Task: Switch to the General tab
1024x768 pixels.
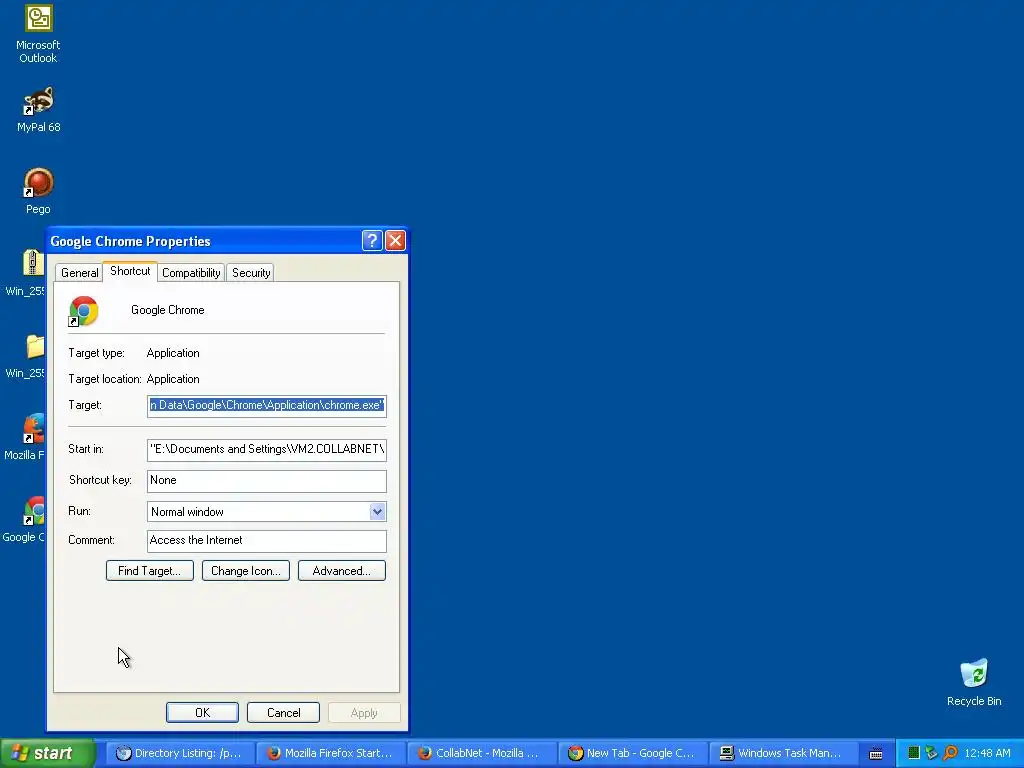Action: coord(80,273)
